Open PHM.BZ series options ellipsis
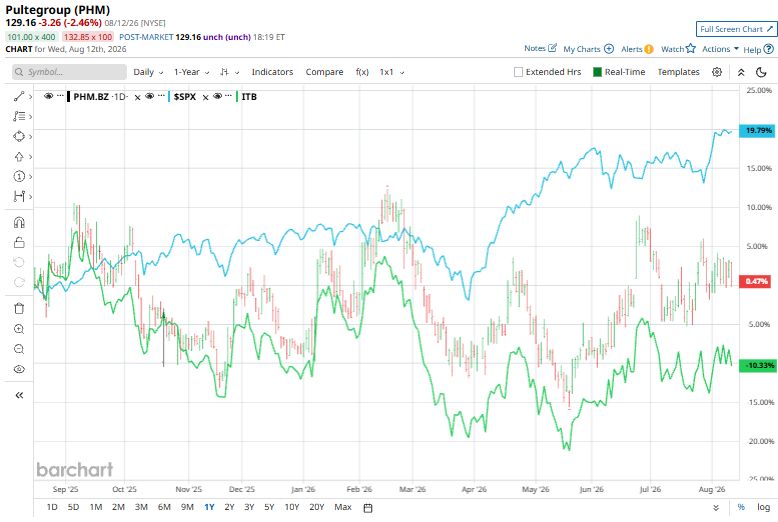The width and height of the screenshot is (778, 522). click(60, 96)
